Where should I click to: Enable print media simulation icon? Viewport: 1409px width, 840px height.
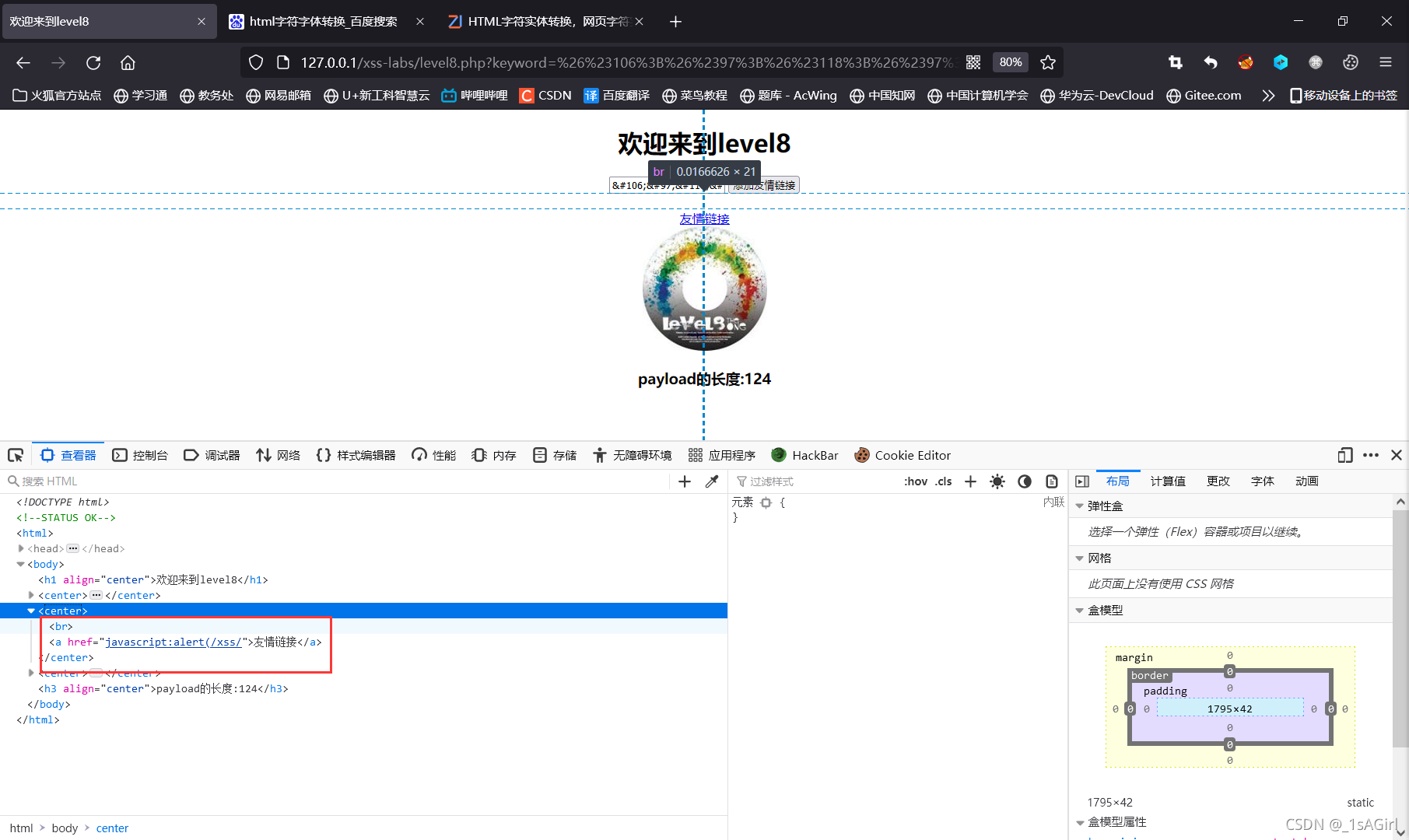1051,481
